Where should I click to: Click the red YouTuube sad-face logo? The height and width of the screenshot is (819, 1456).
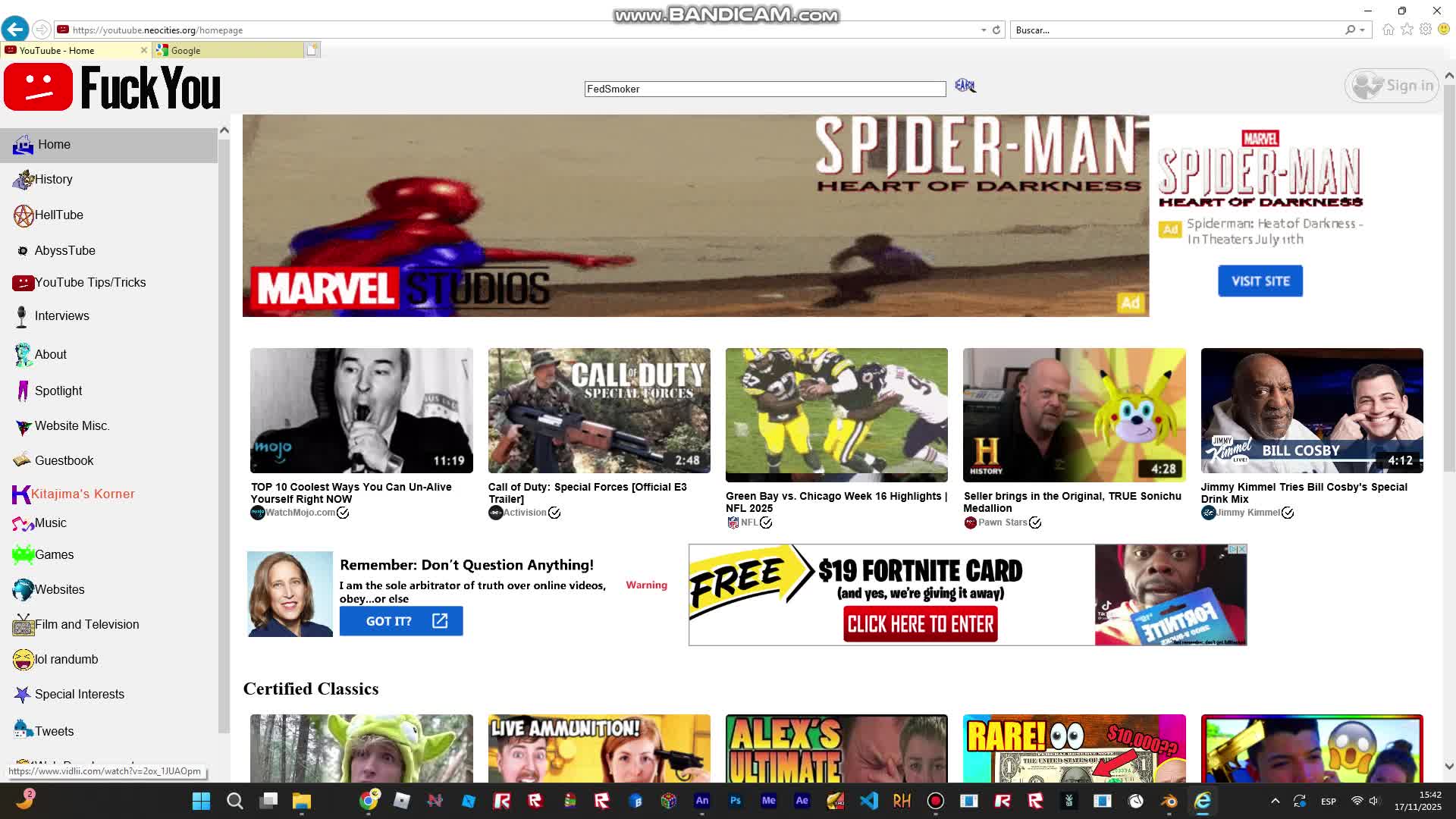[38, 87]
